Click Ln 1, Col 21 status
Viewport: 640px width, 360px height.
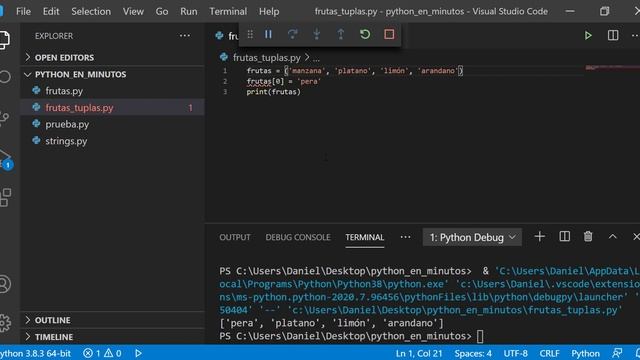pos(419,353)
